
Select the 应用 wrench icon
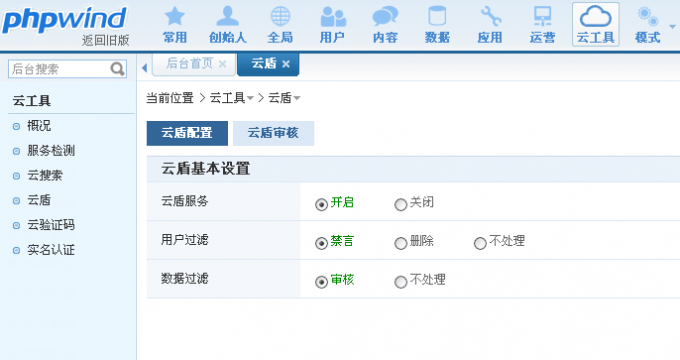490,25
